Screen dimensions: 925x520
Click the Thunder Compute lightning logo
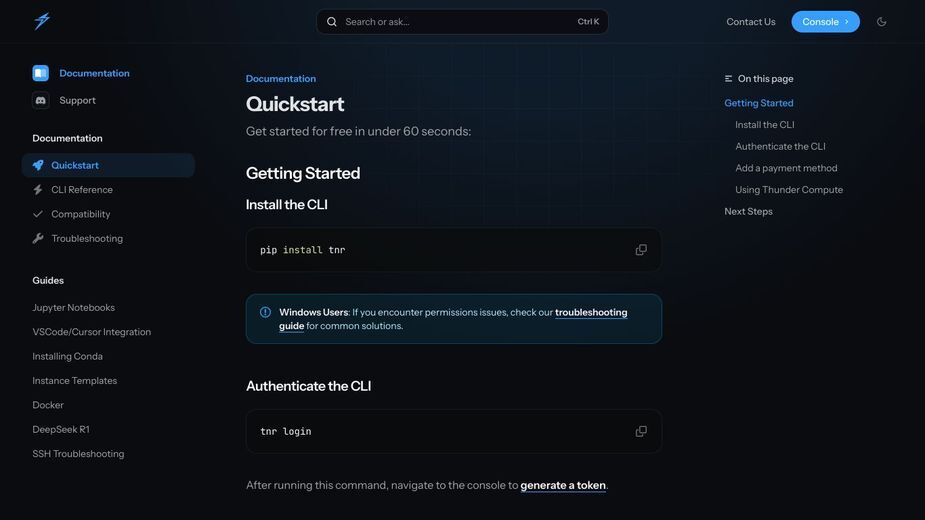tap(42, 21)
